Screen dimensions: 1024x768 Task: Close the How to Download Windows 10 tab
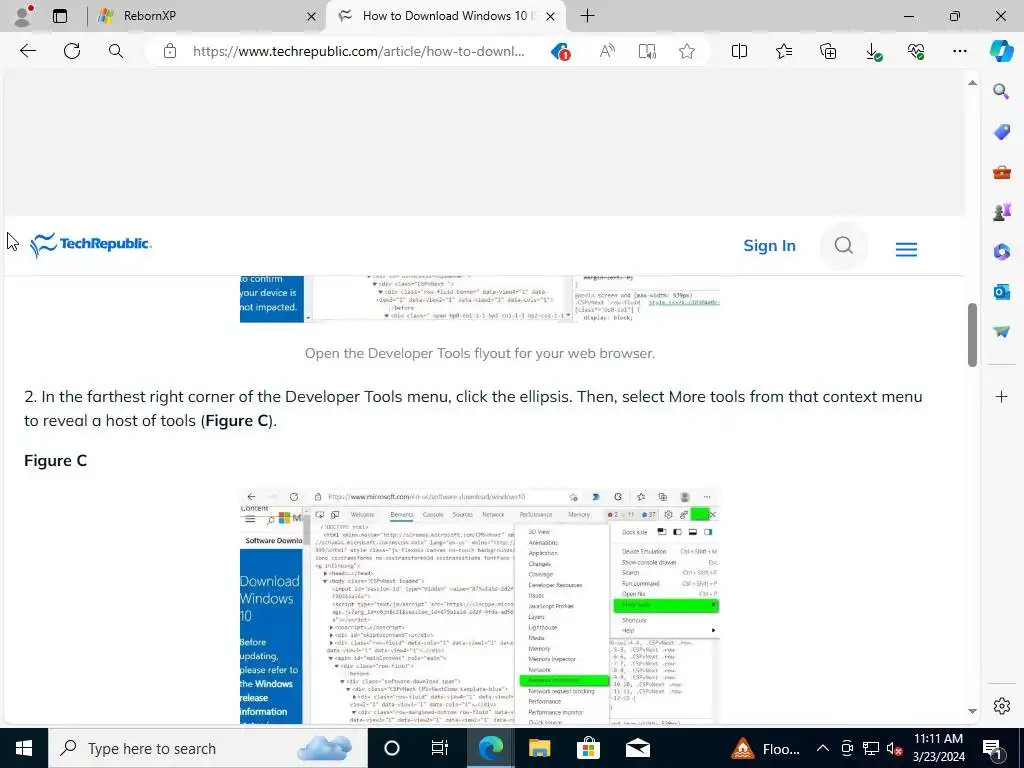click(x=551, y=16)
